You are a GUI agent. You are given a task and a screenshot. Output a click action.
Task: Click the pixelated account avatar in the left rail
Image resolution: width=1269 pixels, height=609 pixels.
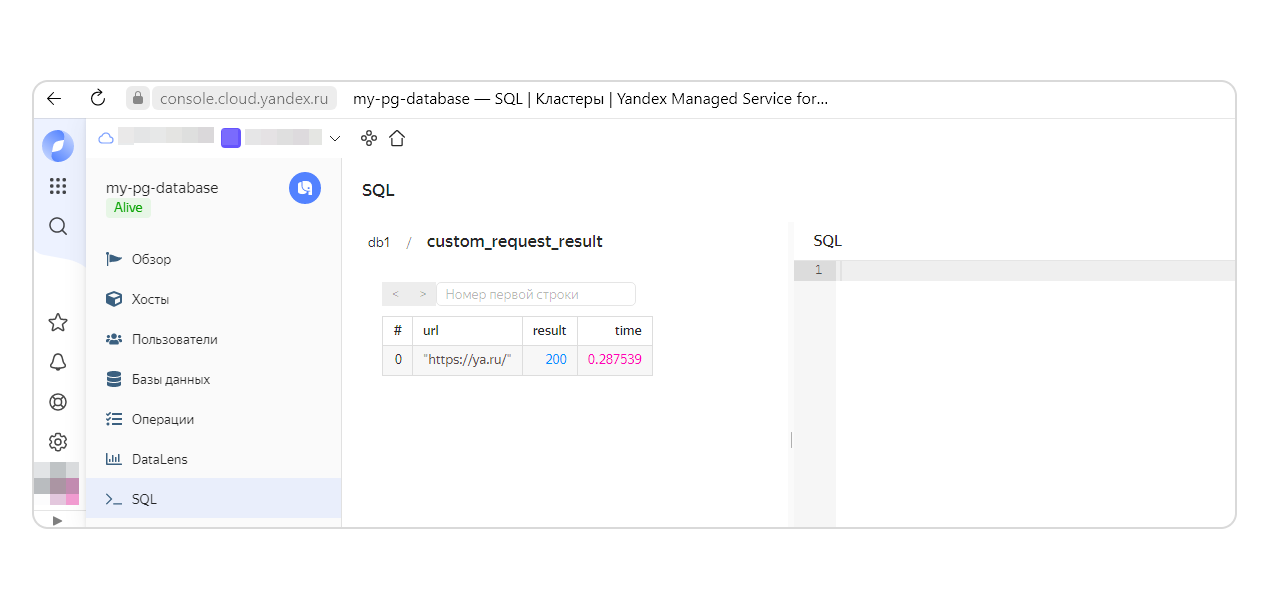point(57,484)
